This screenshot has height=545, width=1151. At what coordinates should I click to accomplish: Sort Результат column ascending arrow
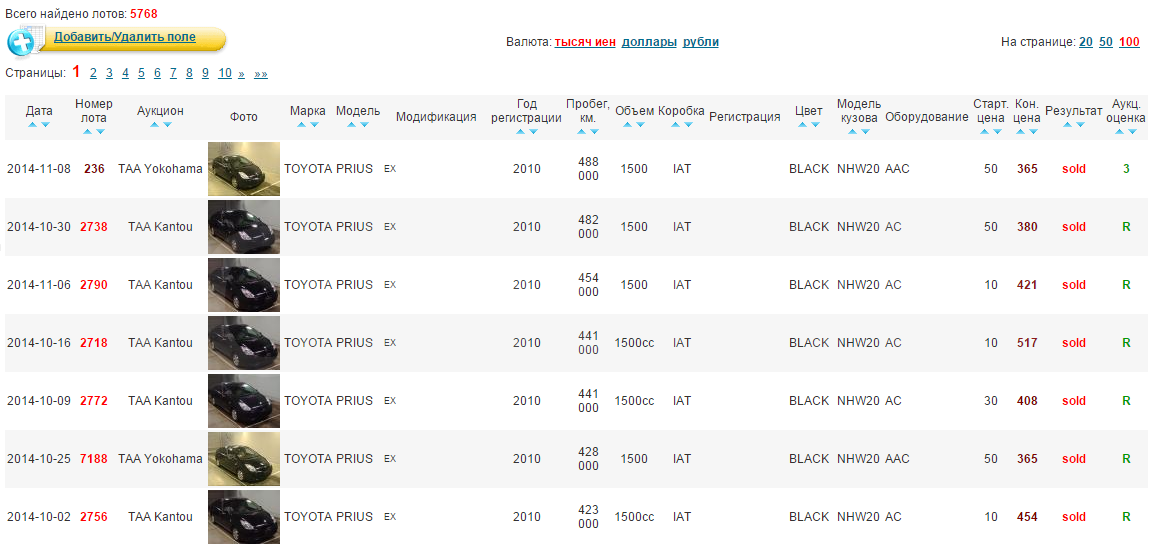pos(1067,125)
